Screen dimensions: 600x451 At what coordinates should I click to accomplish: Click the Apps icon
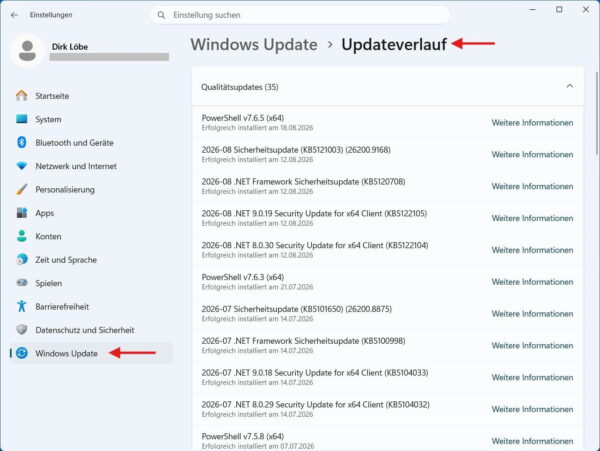[22, 213]
